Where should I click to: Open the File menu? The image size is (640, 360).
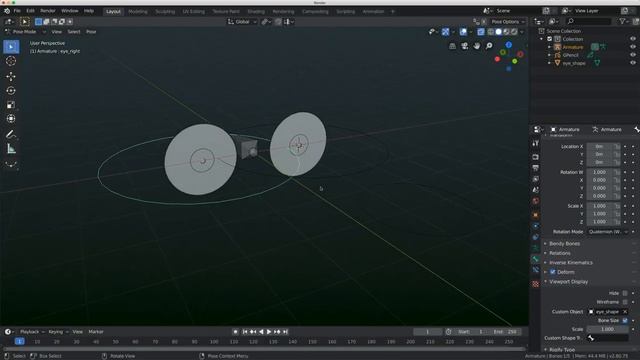tap(17, 11)
